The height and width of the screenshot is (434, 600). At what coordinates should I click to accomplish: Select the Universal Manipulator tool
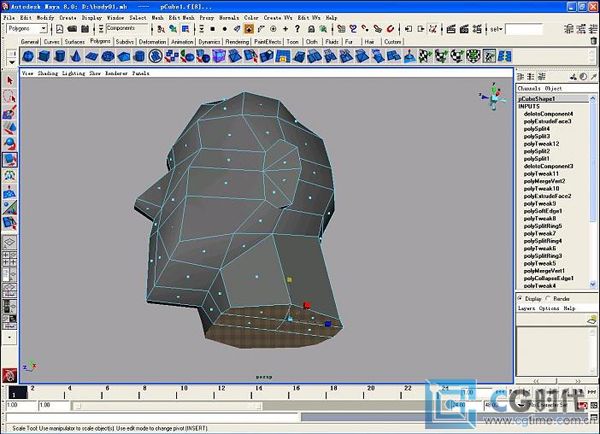point(10,176)
